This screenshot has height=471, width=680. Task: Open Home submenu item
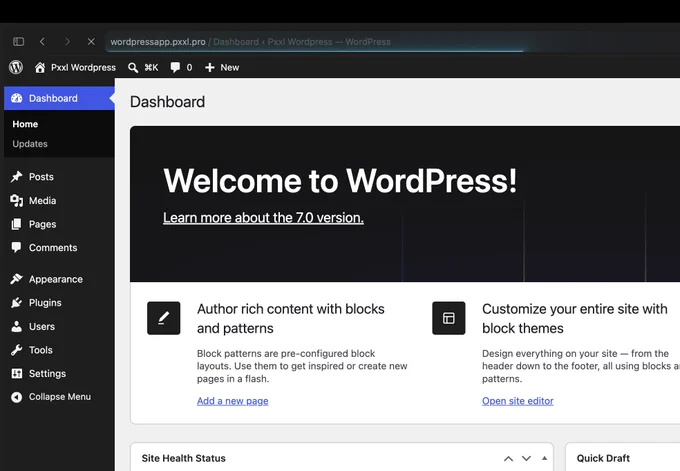click(x=25, y=124)
